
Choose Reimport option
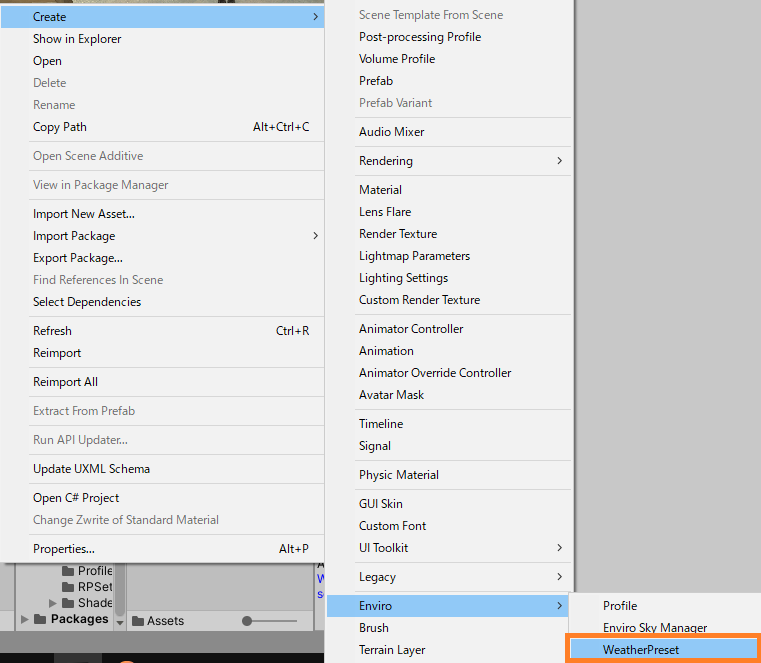(x=162, y=353)
